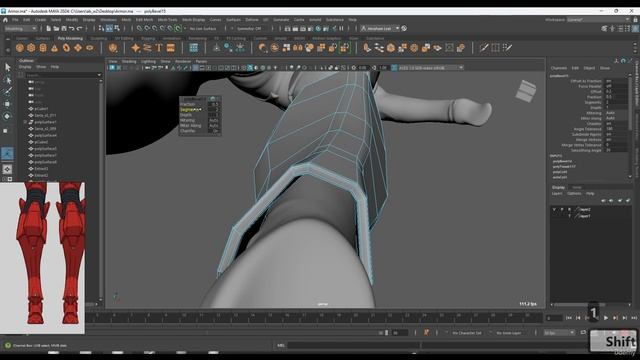This screenshot has width=640, height=360.
Task: Open the Channels menu in Channel Box
Action: coord(559,68)
